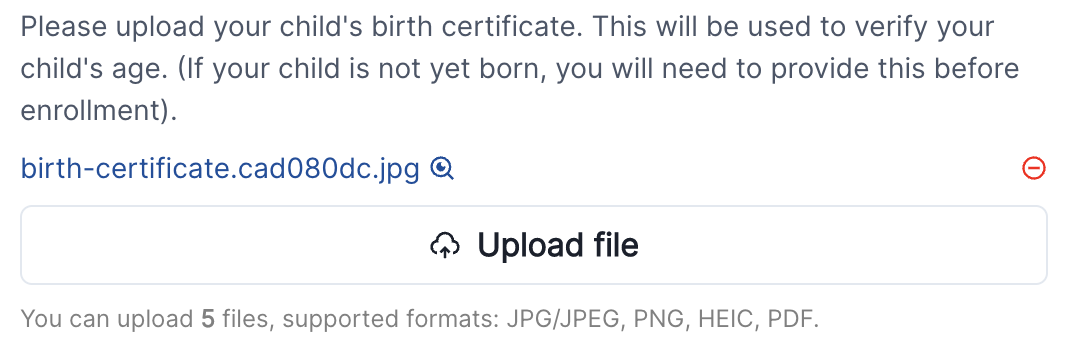The image size is (1078, 364).
Task: Click empty left area inside upload box
Action: click(x=220, y=245)
